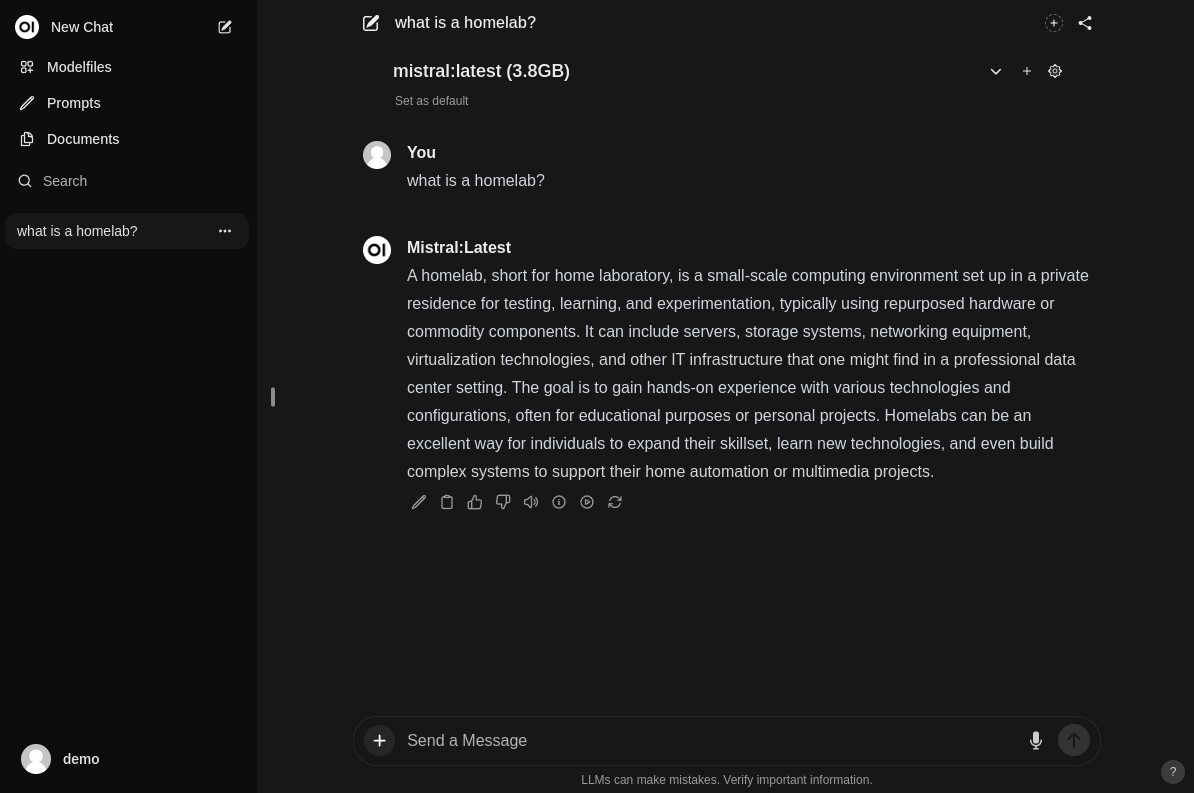1194x793 pixels.
Task: Show generation info with info icon
Action: (x=559, y=502)
